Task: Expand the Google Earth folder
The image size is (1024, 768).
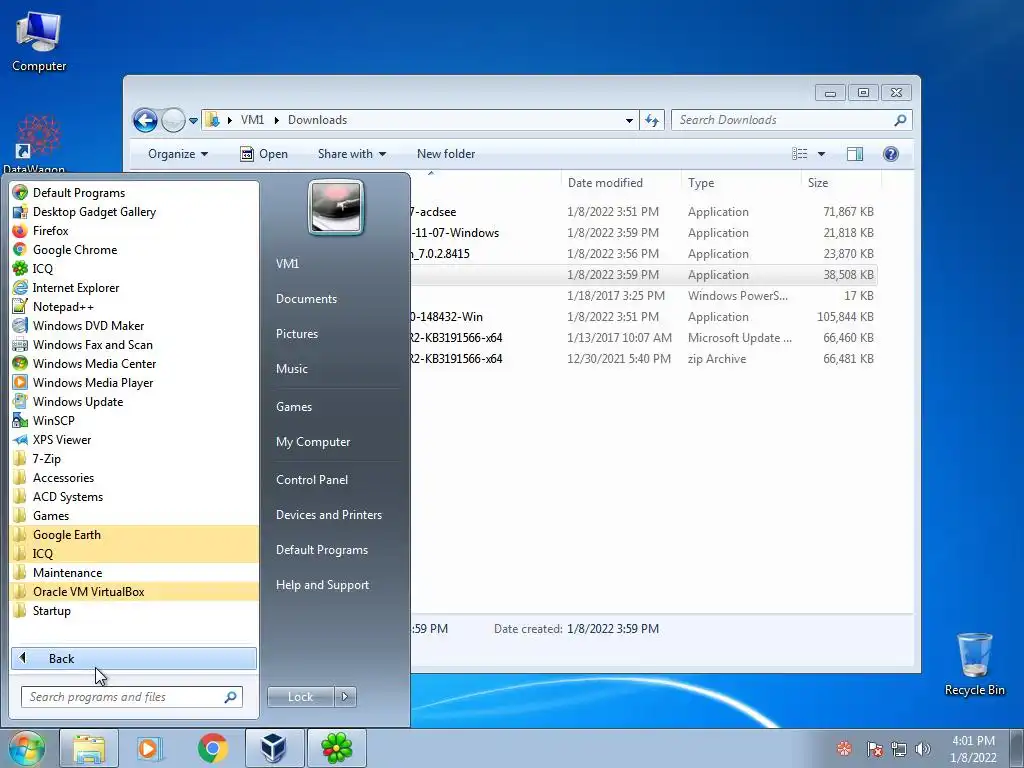Action: click(134, 534)
